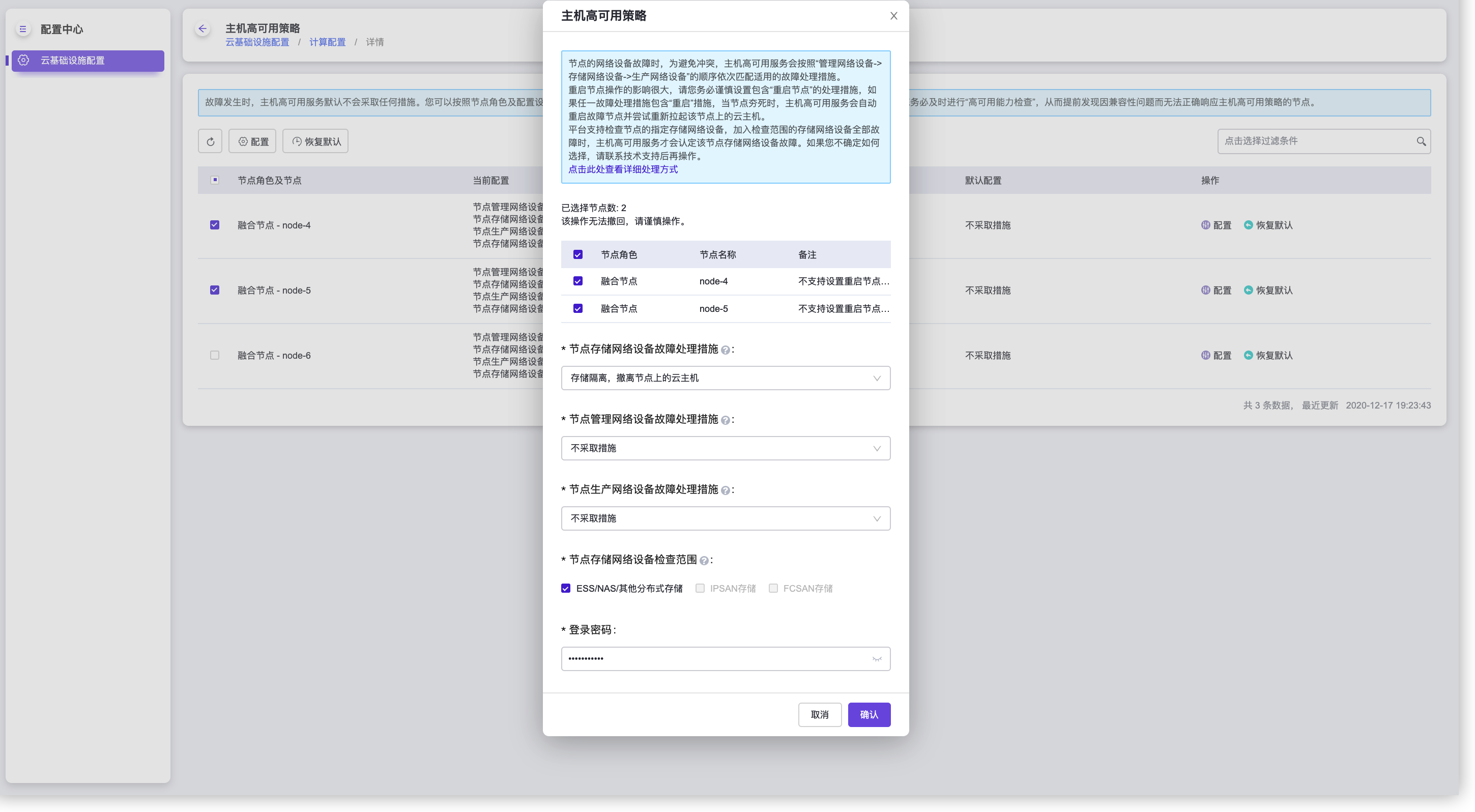Viewport: 1475px width, 812px height.
Task: Click the refresh icon button in toolbar
Action: 210,141
